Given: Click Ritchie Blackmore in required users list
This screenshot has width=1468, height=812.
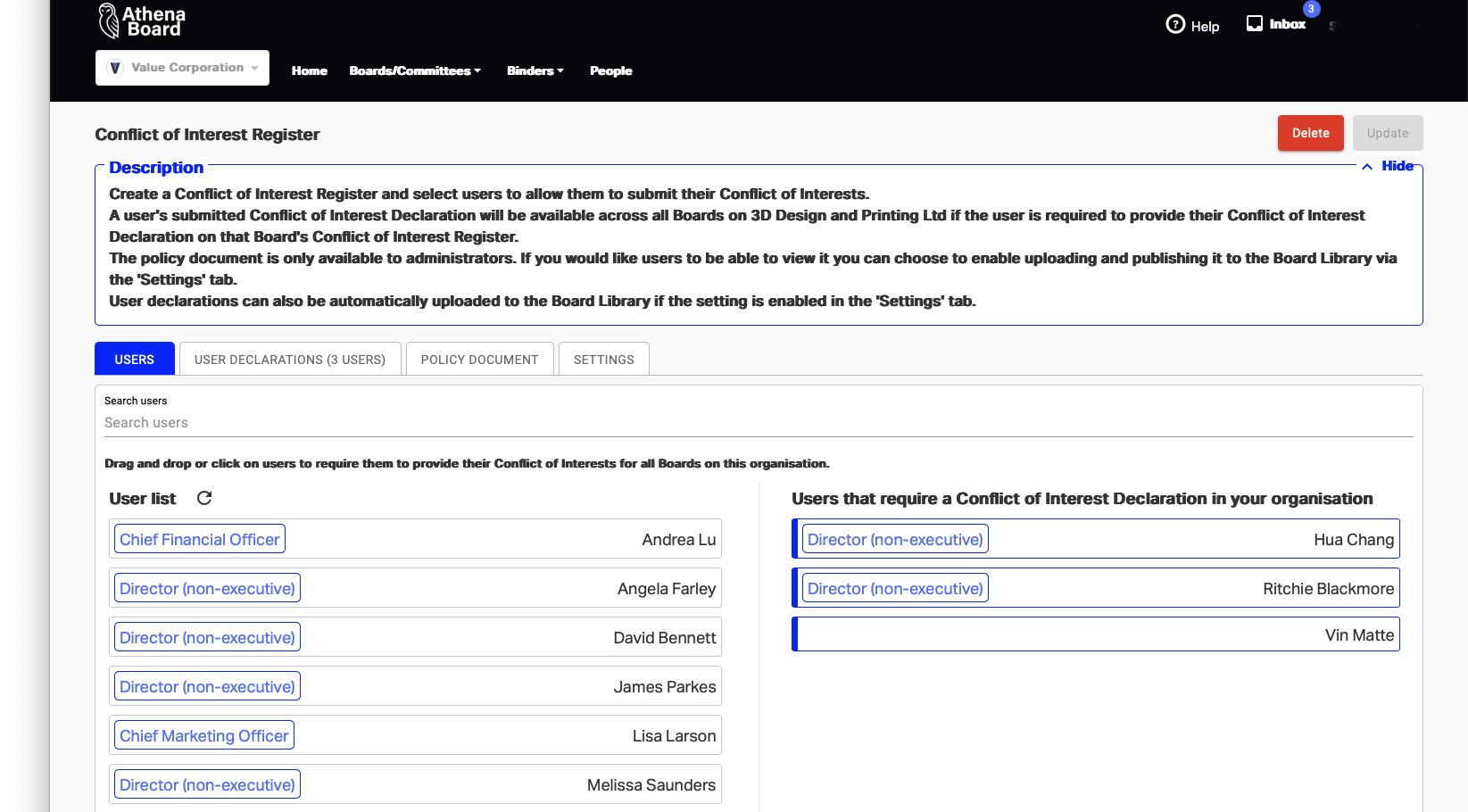Looking at the screenshot, I should pyautogui.click(x=1096, y=588).
